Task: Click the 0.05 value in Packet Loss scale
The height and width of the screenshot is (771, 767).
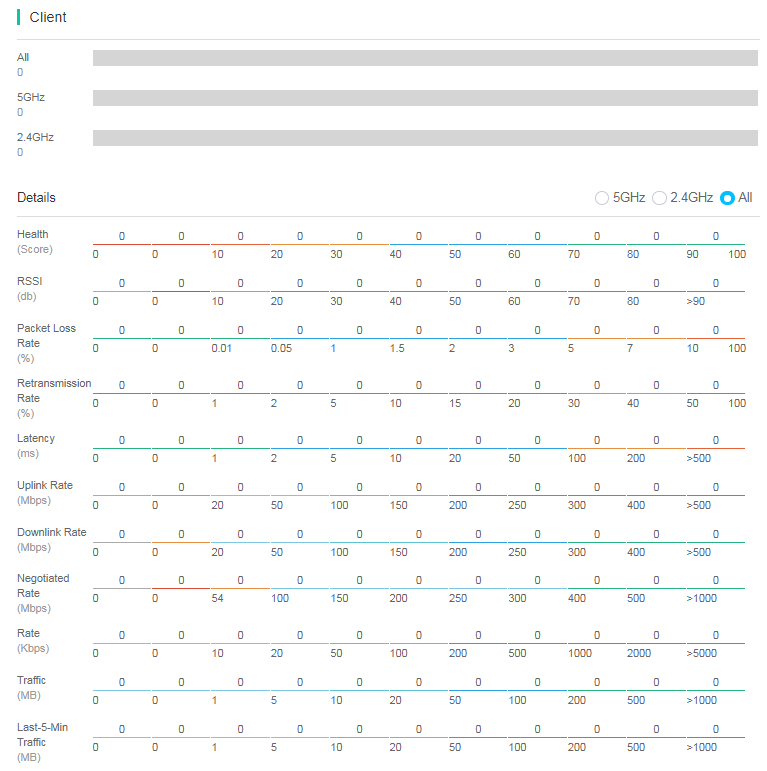Action: click(281, 349)
